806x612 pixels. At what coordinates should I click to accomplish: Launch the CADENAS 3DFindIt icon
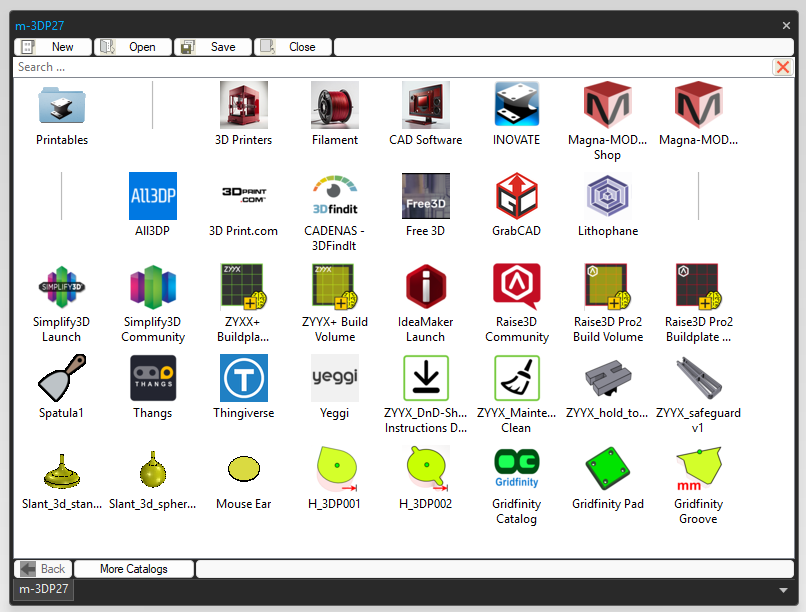[335, 196]
